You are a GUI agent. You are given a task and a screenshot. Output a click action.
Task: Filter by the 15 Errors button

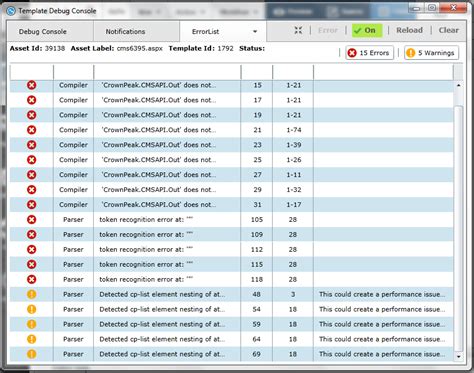coord(369,53)
